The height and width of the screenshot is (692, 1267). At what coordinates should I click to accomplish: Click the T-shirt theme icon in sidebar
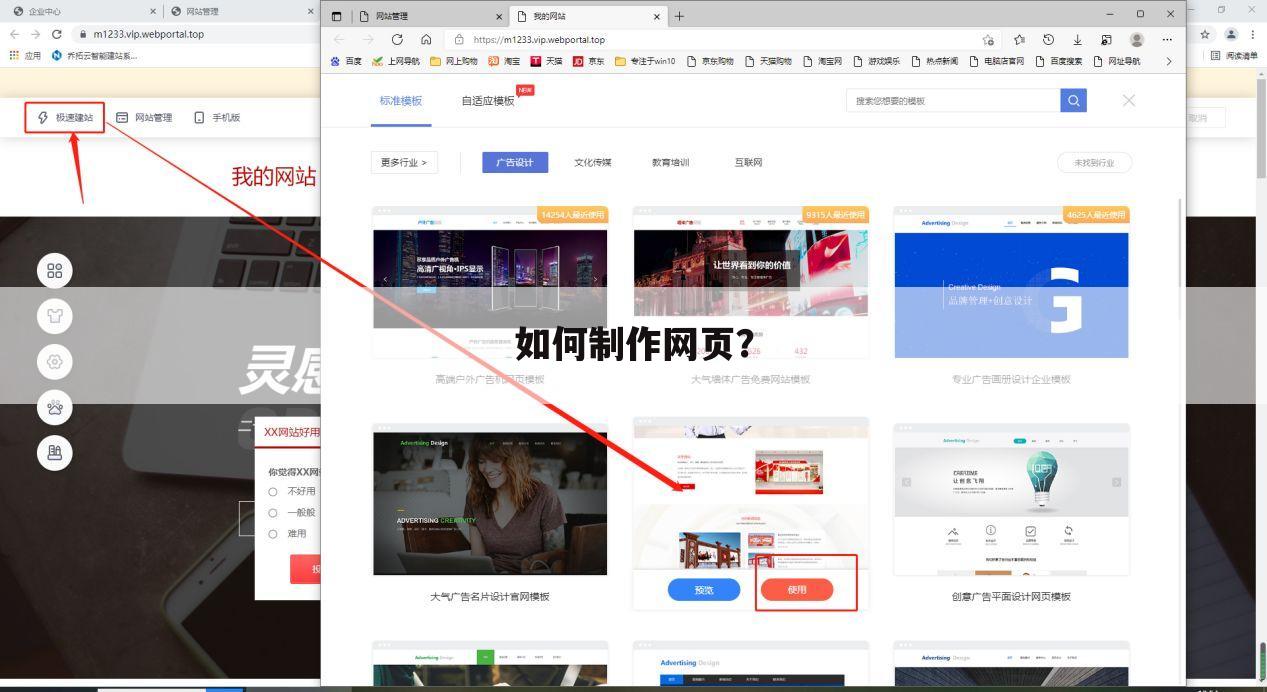(55, 317)
